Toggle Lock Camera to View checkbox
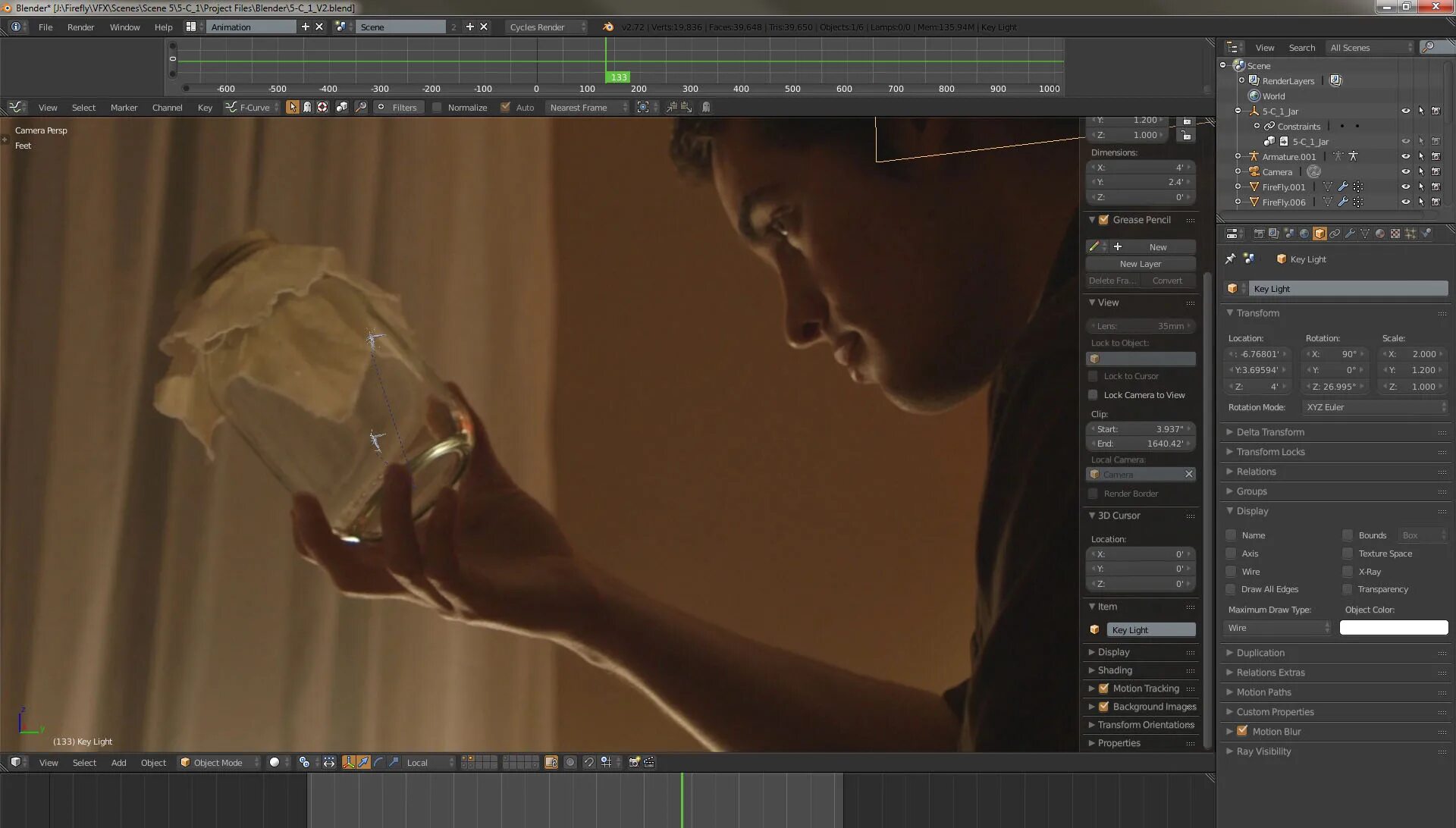1456x828 pixels. pyautogui.click(x=1093, y=395)
